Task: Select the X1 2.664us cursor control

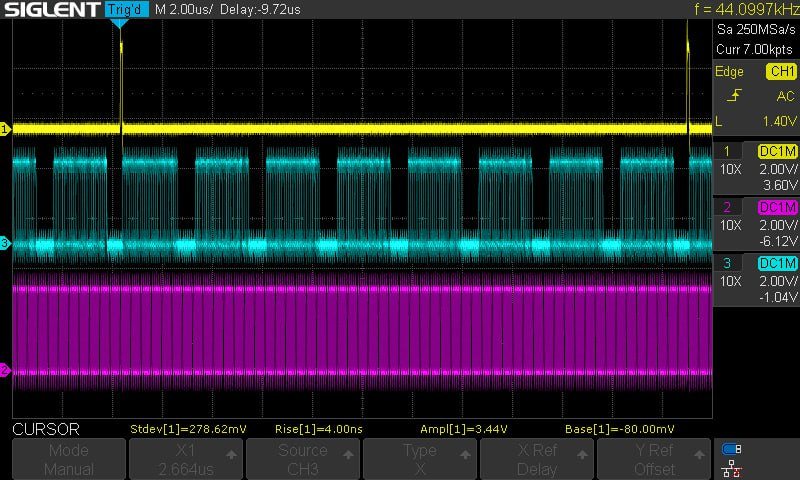Action: 186,459
